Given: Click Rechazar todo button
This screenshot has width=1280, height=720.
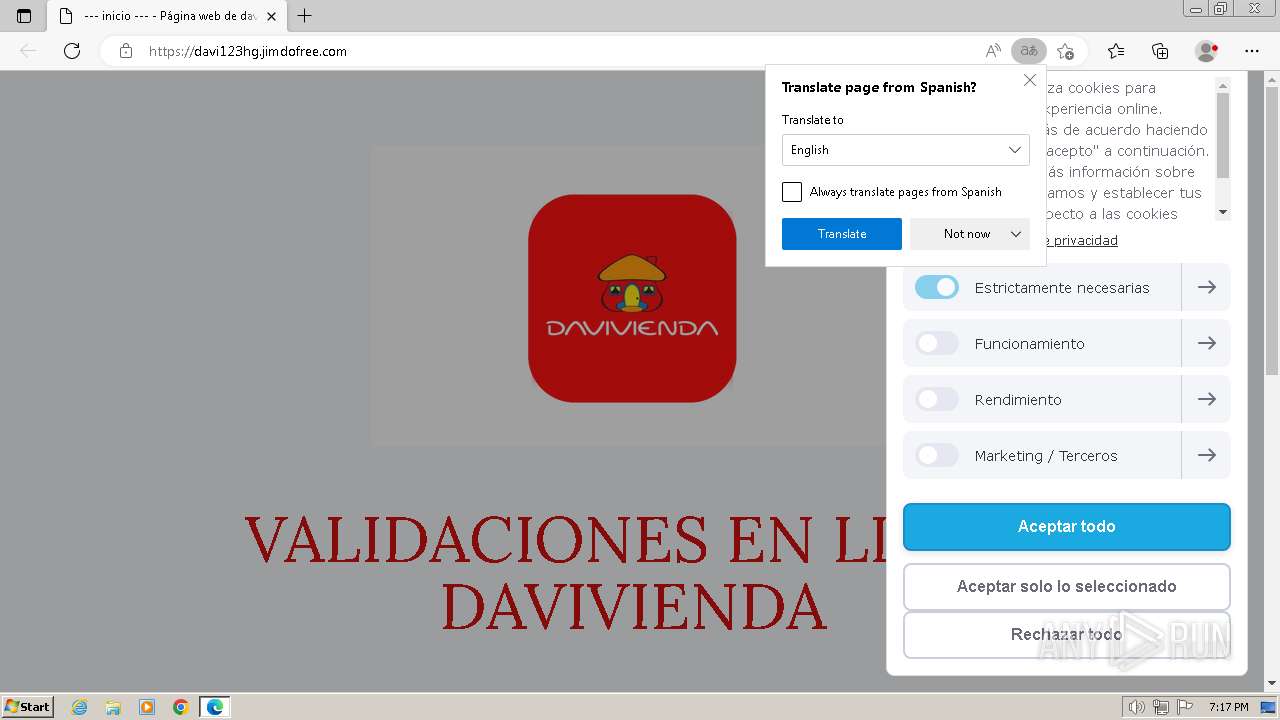Looking at the screenshot, I should 1067,635.
